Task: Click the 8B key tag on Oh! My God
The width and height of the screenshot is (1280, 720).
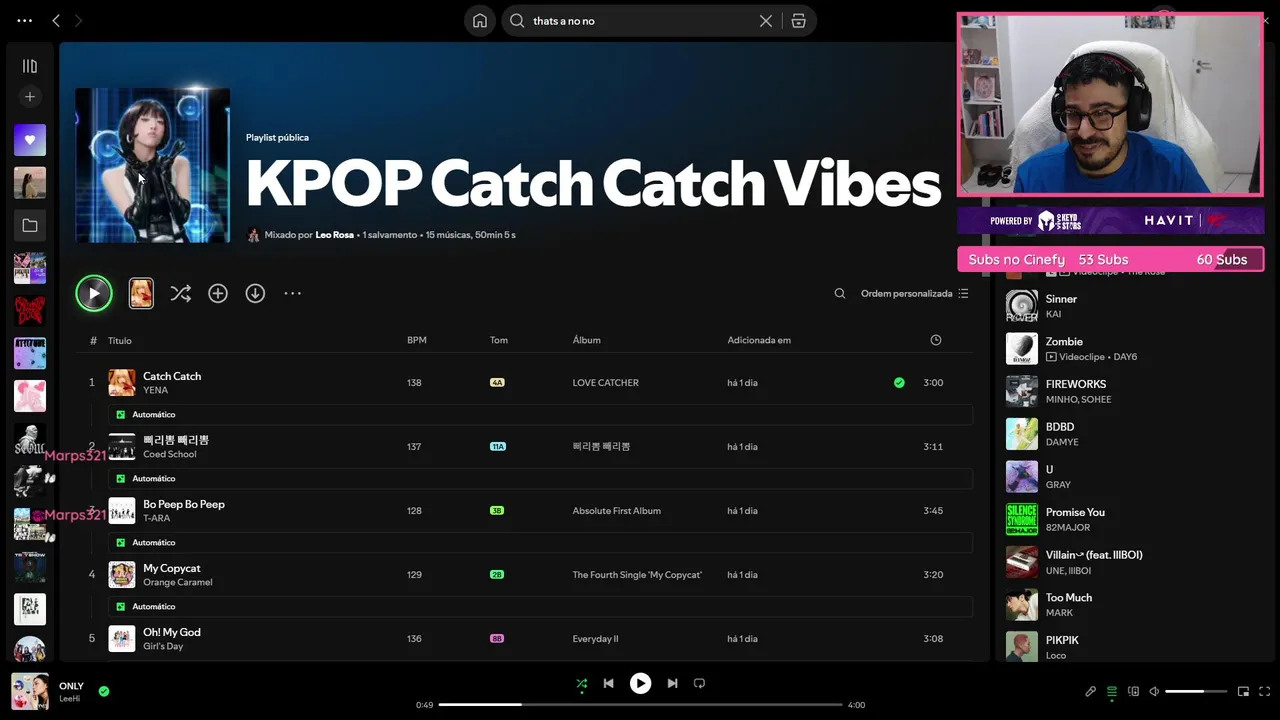Action: tap(497, 639)
